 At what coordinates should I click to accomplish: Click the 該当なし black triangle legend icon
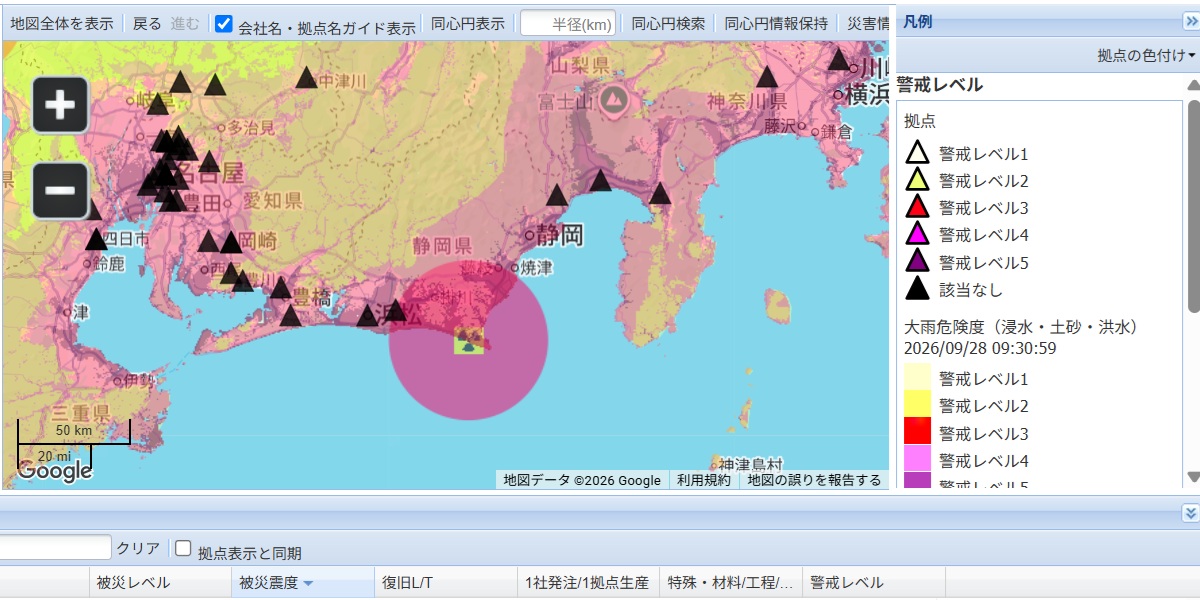coord(917,289)
